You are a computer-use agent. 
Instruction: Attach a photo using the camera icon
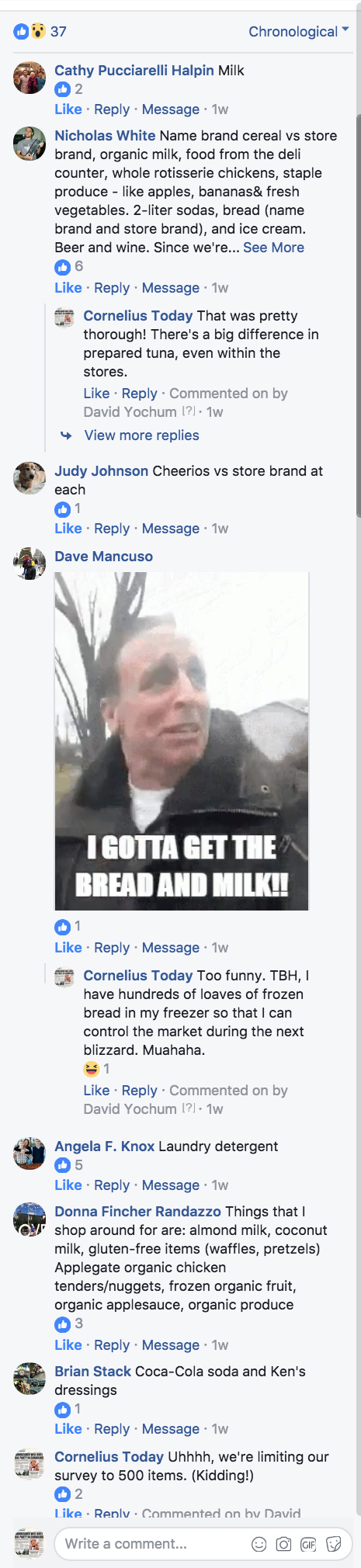click(x=284, y=1544)
